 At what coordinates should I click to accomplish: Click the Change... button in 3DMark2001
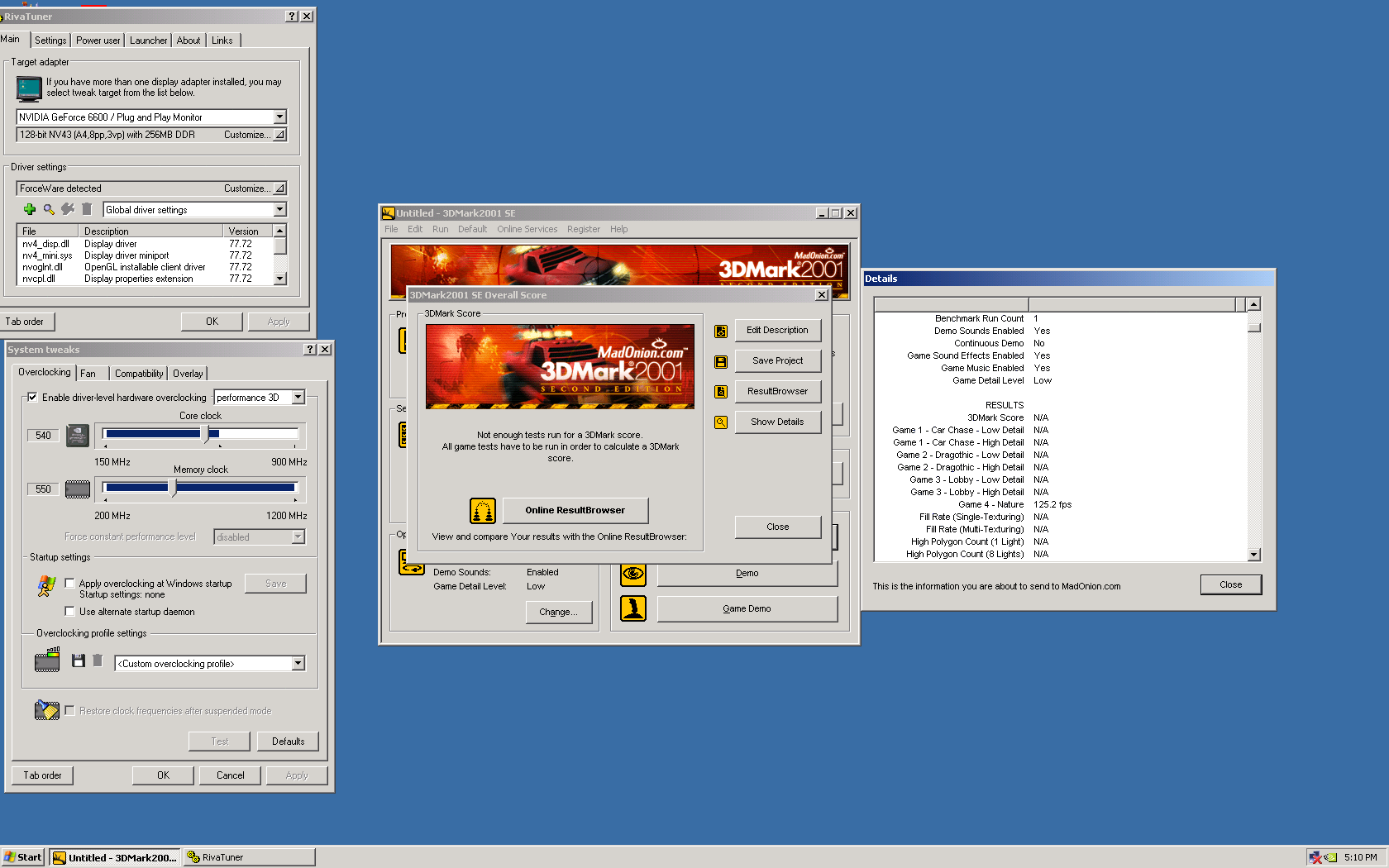[559, 613]
